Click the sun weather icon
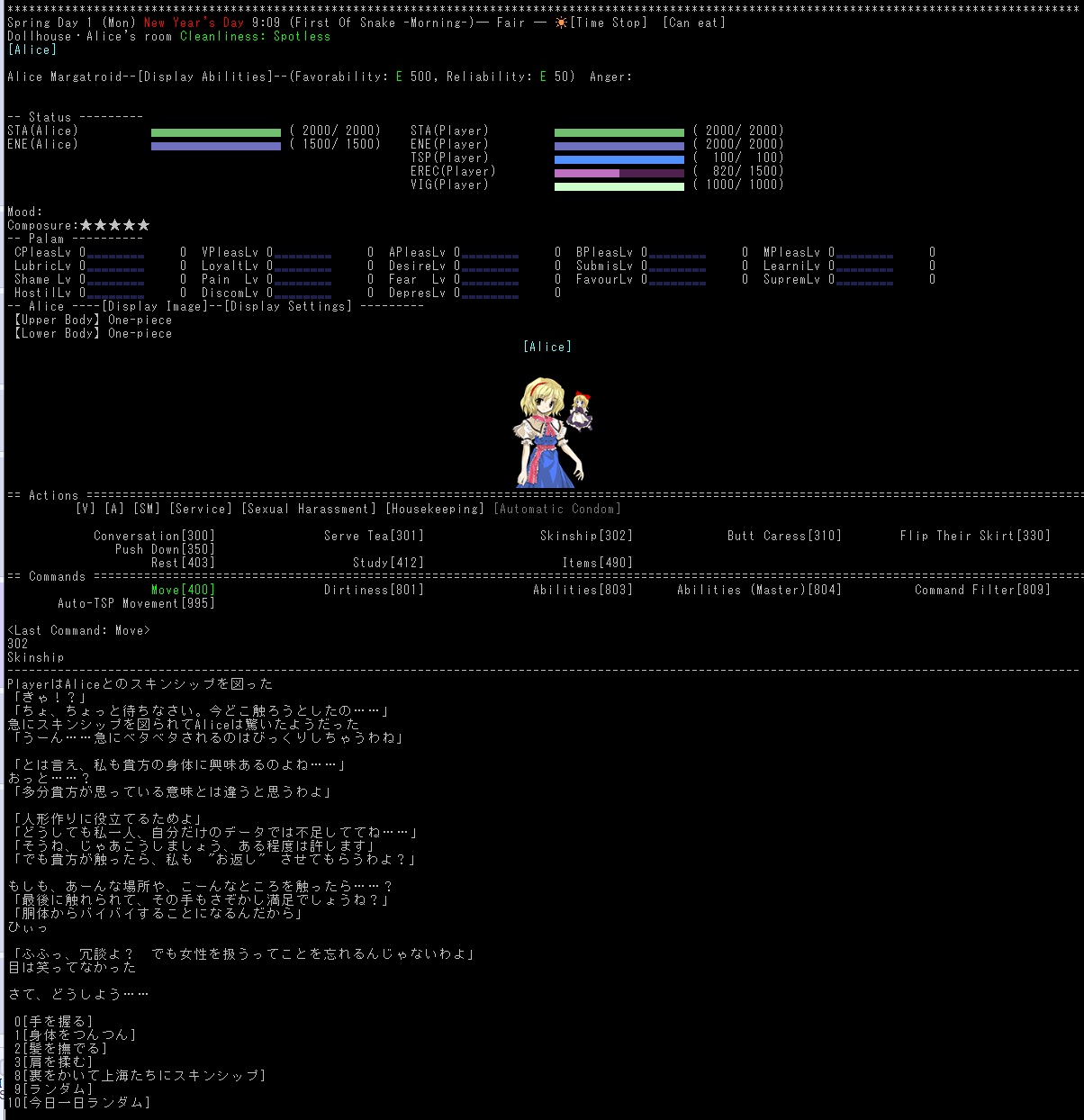This screenshot has width=1084, height=1120. (562, 23)
